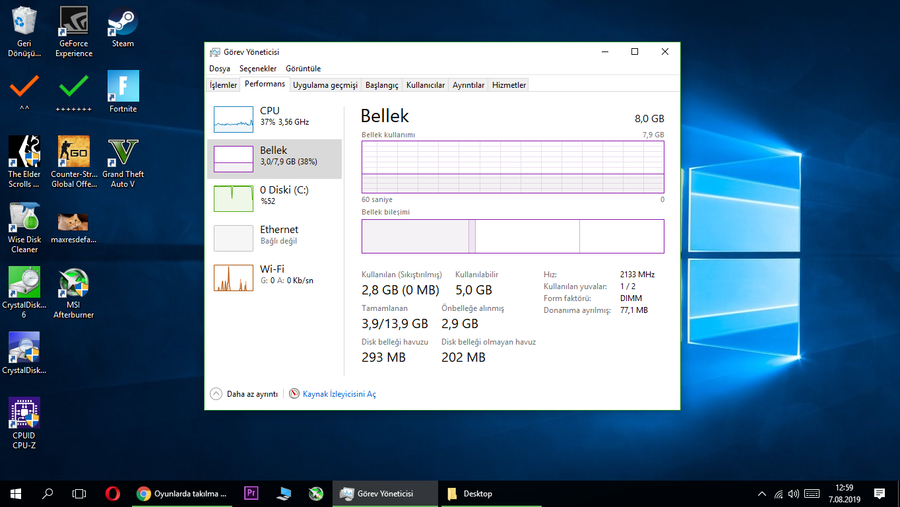This screenshot has width=900, height=507.
Task: Open the Dosya menu
Action: (x=219, y=68)
